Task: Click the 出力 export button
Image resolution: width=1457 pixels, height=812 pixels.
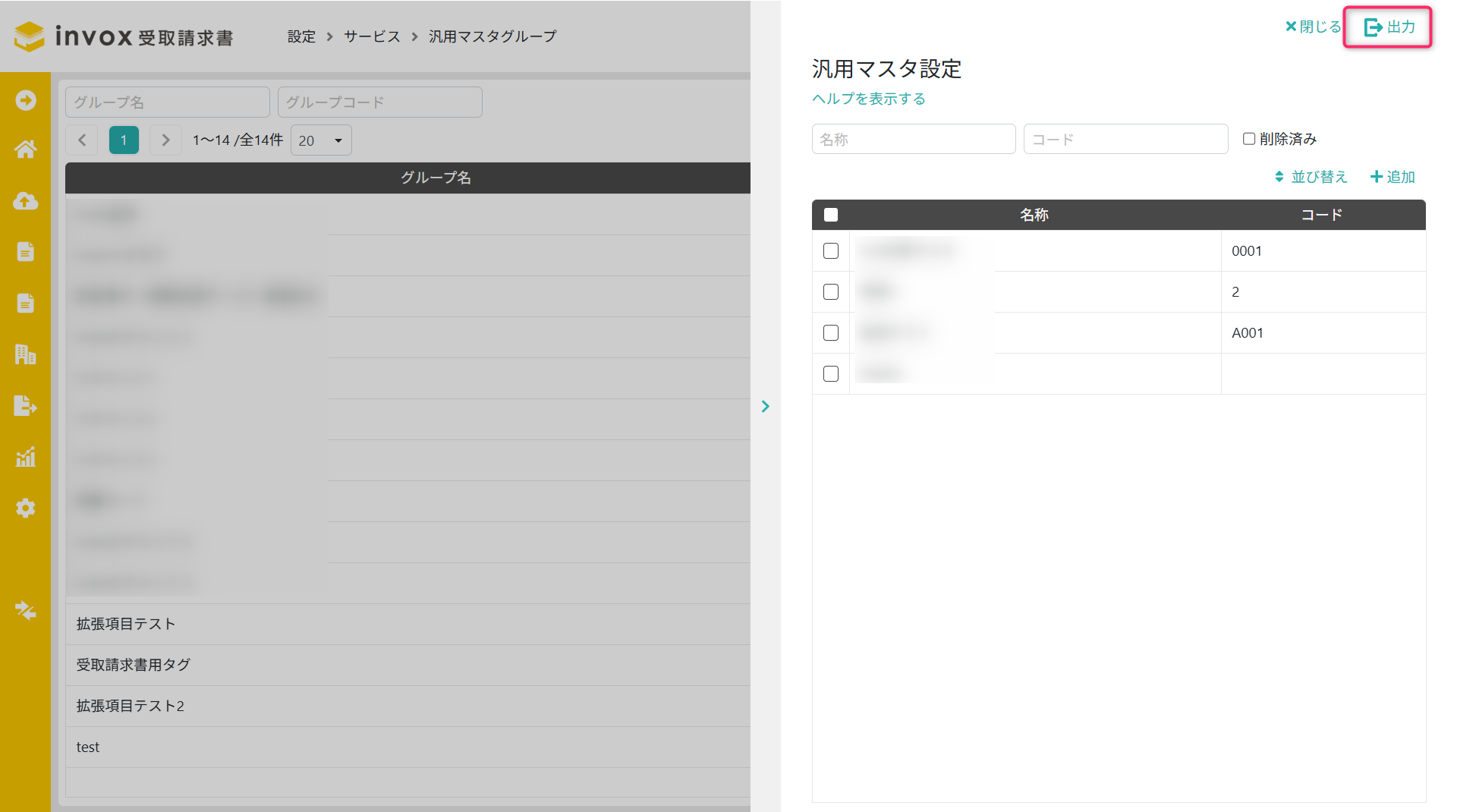Action: 1389,27
